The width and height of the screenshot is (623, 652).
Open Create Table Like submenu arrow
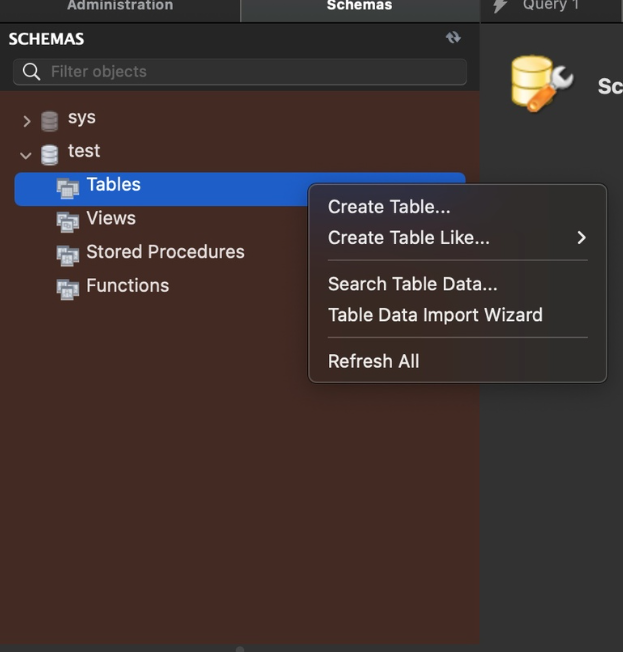[581, 238]
